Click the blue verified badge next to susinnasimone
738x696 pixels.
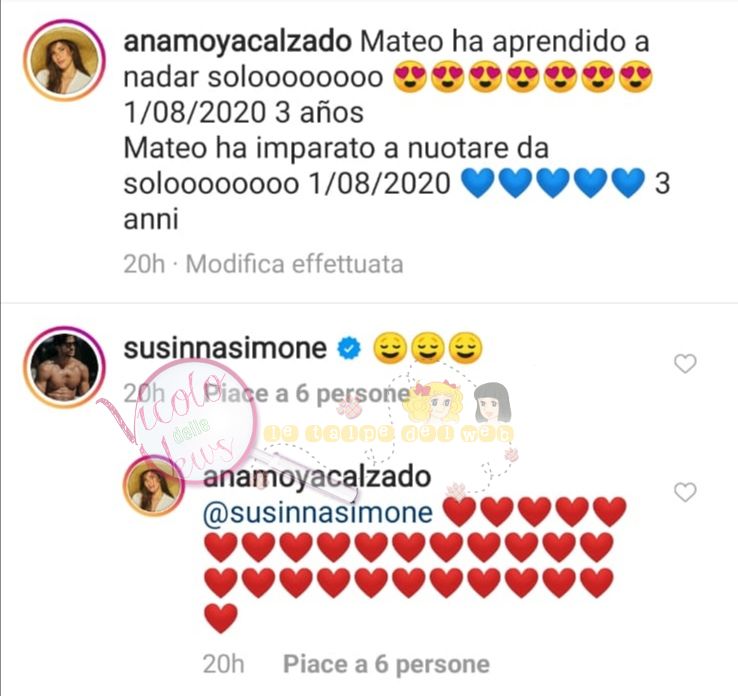pos(349,349)
